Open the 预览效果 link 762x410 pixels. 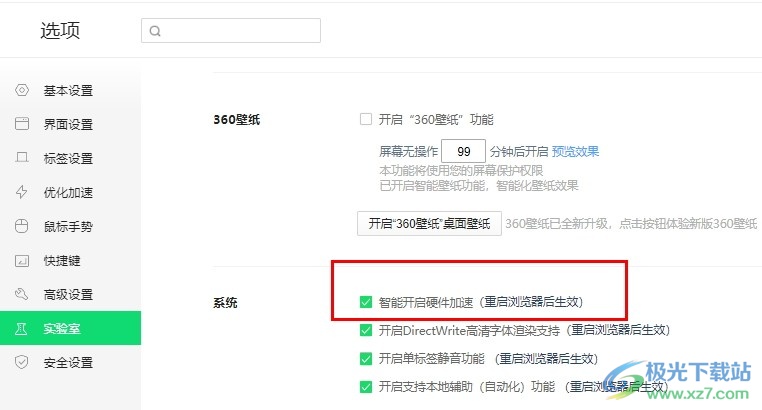click(575, 152)
